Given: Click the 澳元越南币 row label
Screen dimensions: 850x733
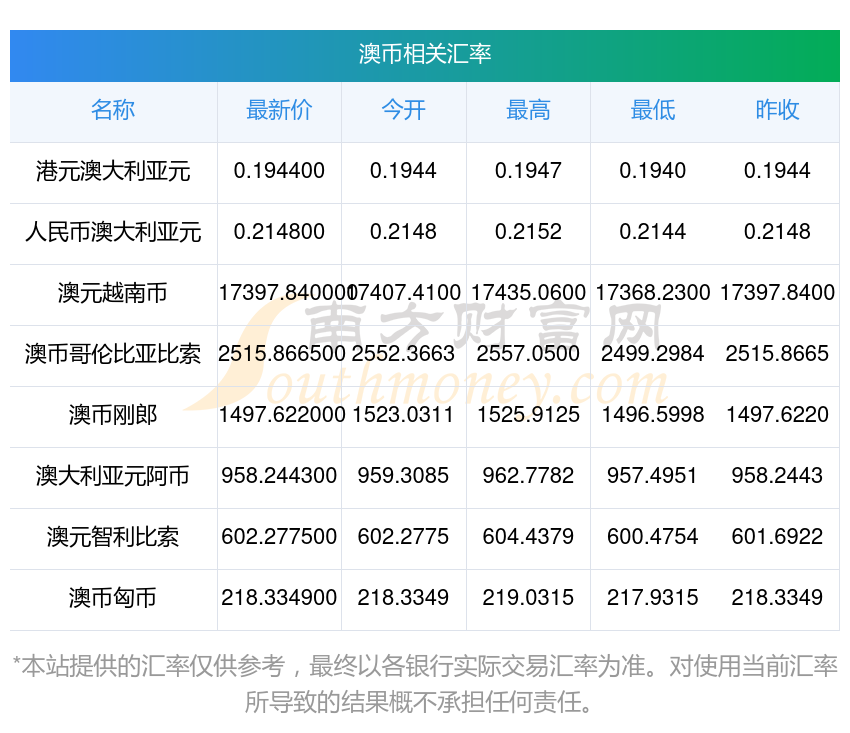Looking at the screenshot, I should [x=113, y=294].
